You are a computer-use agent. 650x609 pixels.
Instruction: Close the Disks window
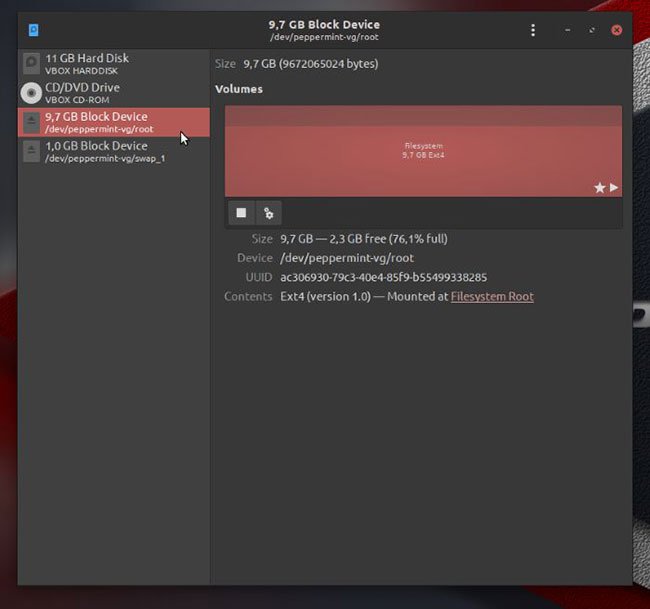click(616, 30)
